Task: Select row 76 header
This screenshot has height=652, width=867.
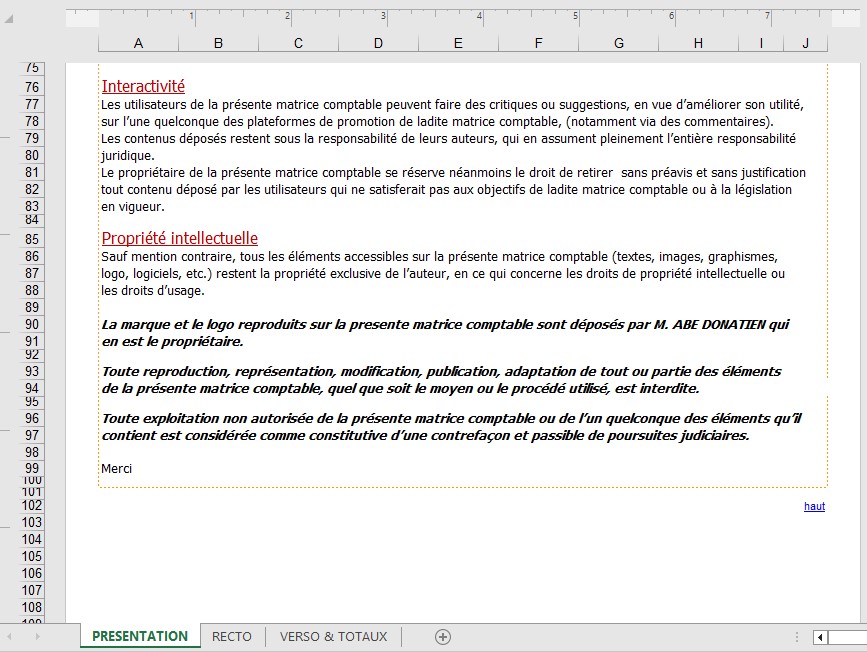Action: coord(32,87)
